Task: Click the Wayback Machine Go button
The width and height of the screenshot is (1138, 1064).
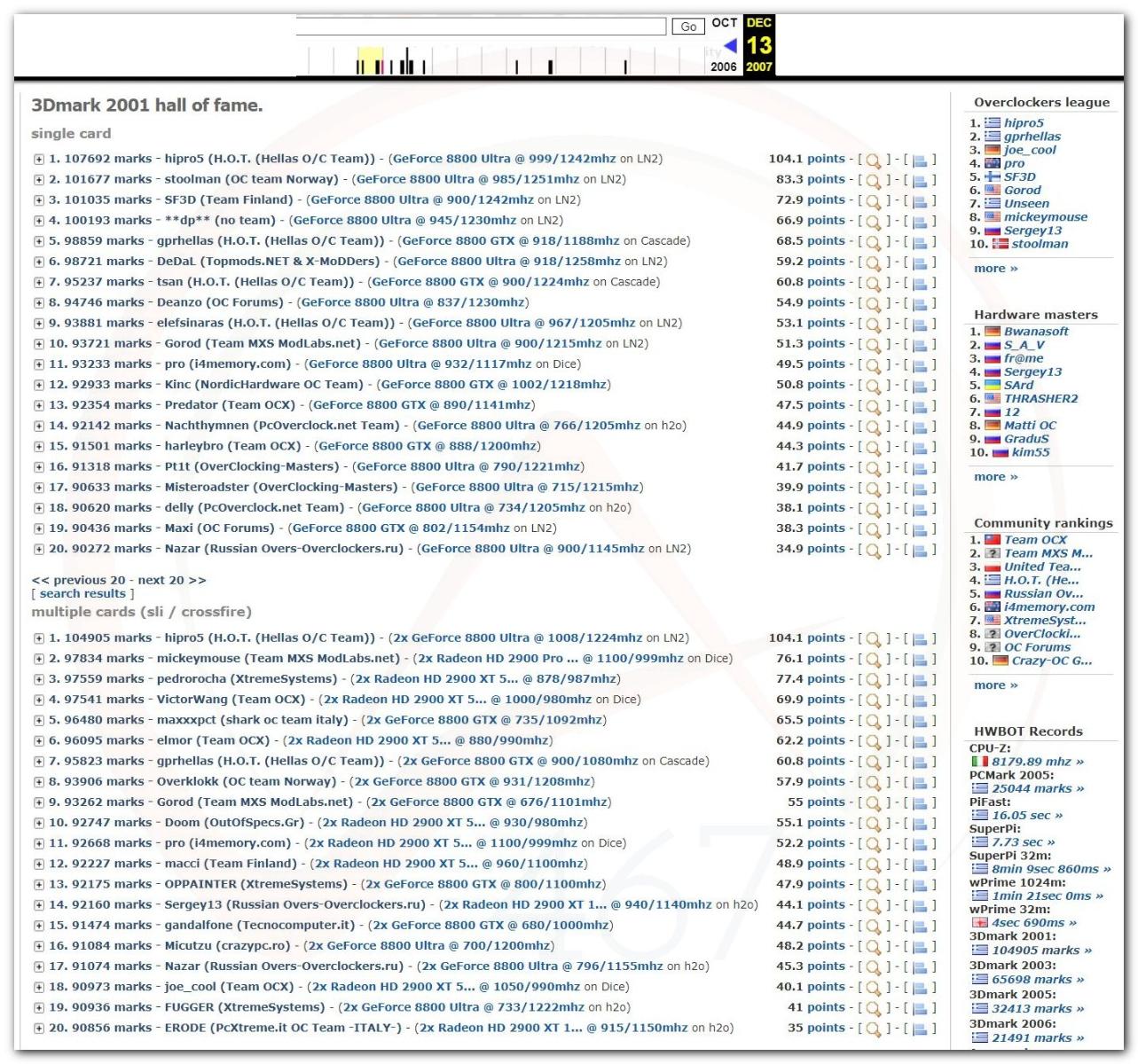Action: click(x=688, y=27)
